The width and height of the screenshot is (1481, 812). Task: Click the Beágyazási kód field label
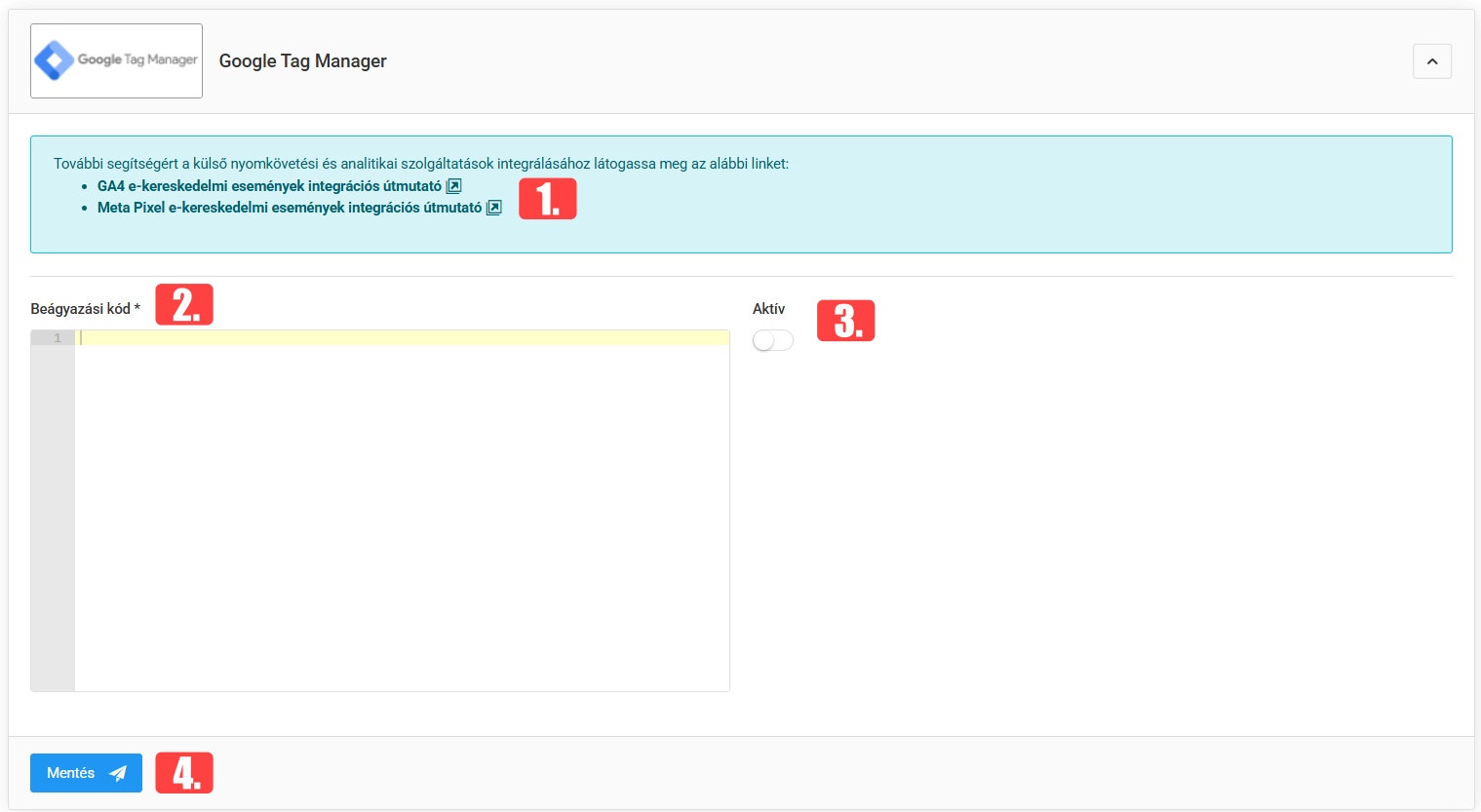tap(86, 309)
